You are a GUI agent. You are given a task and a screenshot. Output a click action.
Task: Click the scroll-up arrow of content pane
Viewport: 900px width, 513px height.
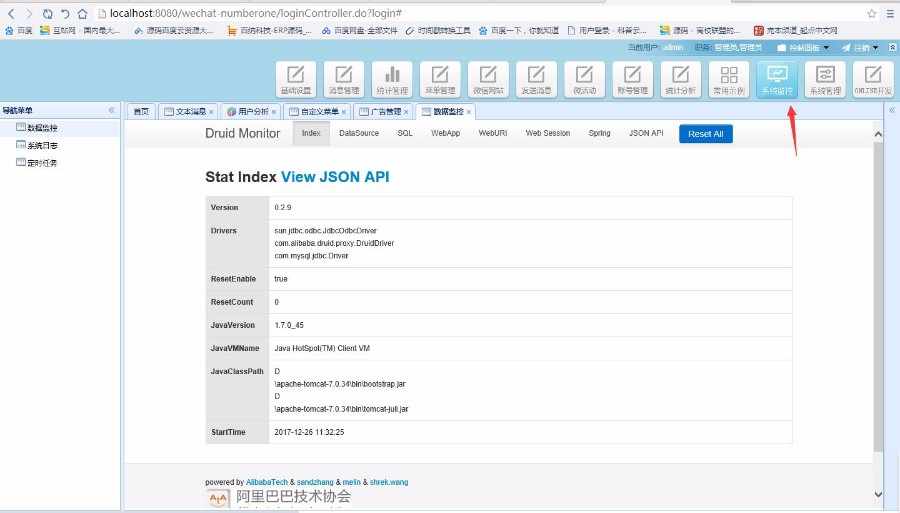point(878,134)
